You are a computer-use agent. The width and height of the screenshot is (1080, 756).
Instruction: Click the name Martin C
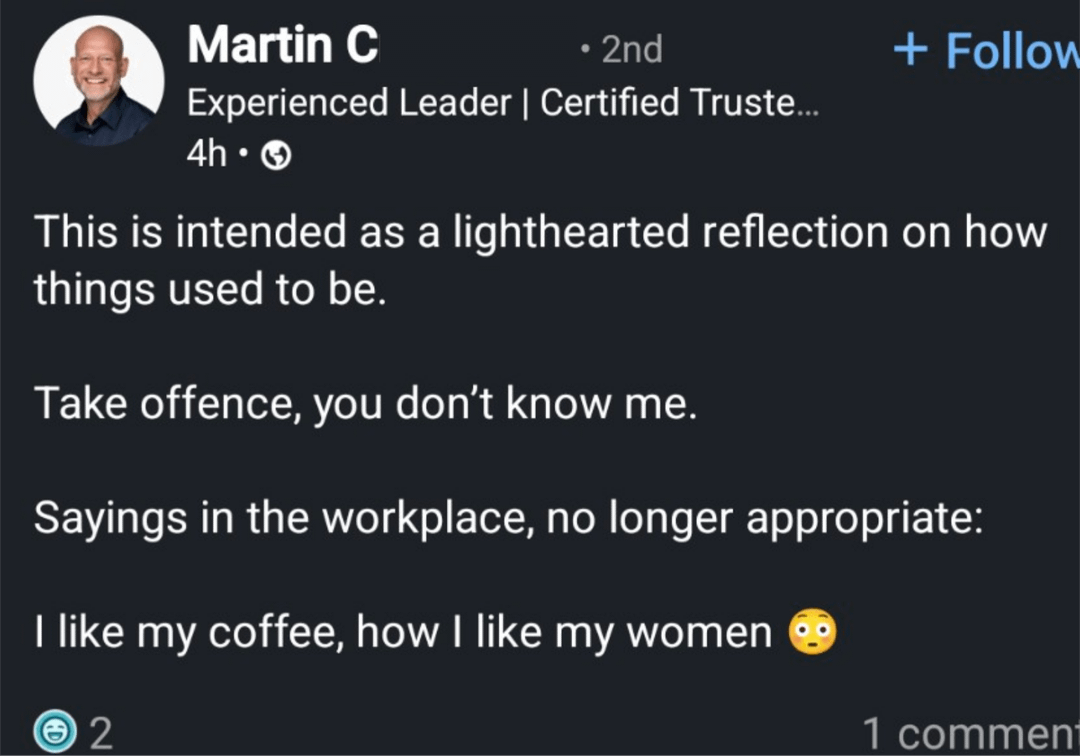[282, 46]
